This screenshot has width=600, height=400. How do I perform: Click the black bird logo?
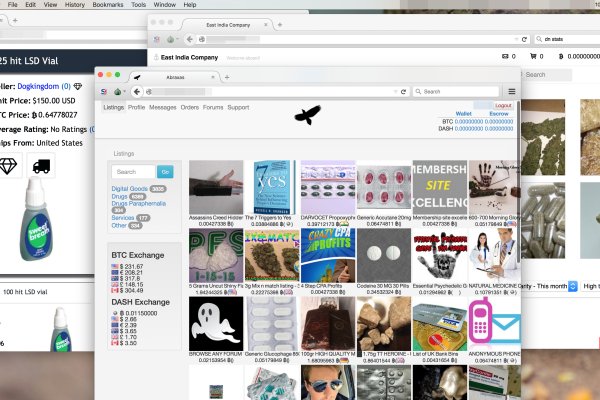tap(307, 115)
